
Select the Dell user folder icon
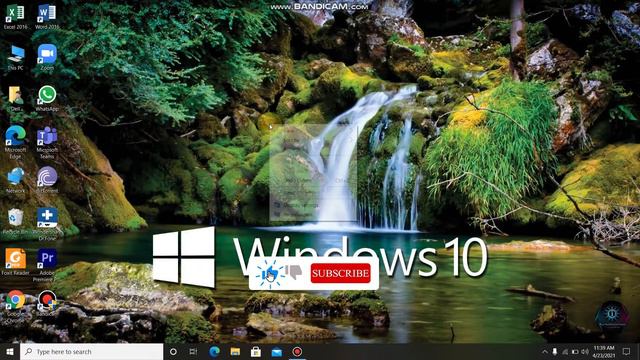(x=16, y=98)
